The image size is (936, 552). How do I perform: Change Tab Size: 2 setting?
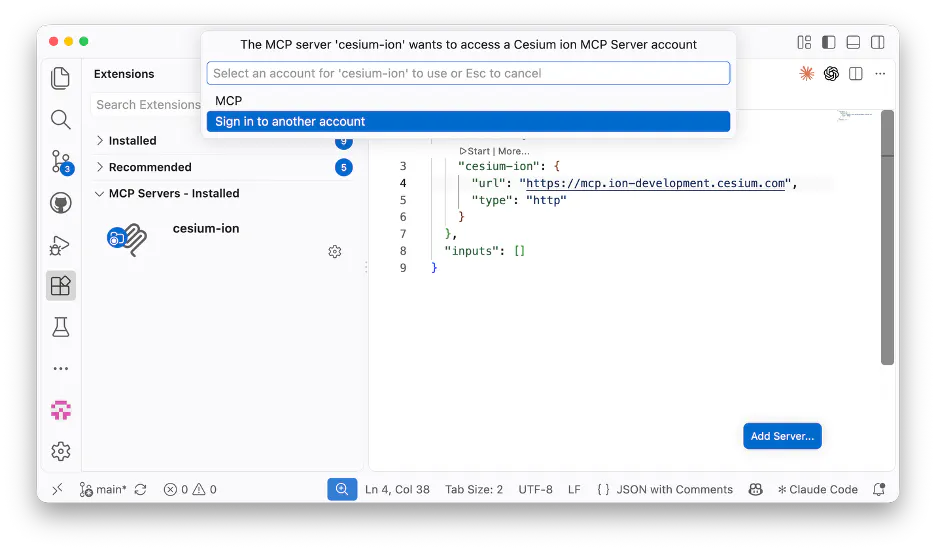[x=474, y=489]
